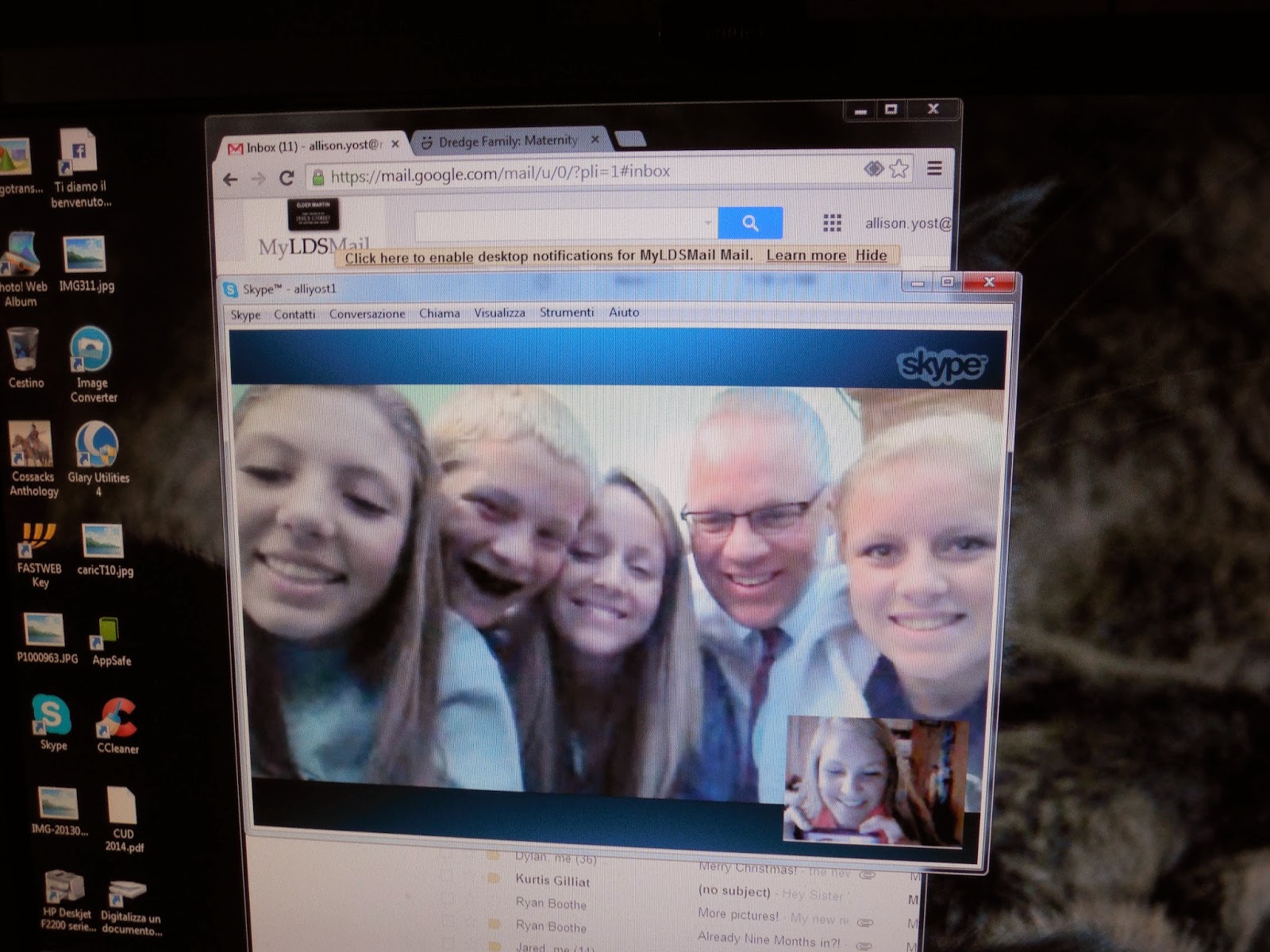Open Glary Utilities 4 shortcut
The width and height of the screenshot is (1270, 952).
click(98, 459)
